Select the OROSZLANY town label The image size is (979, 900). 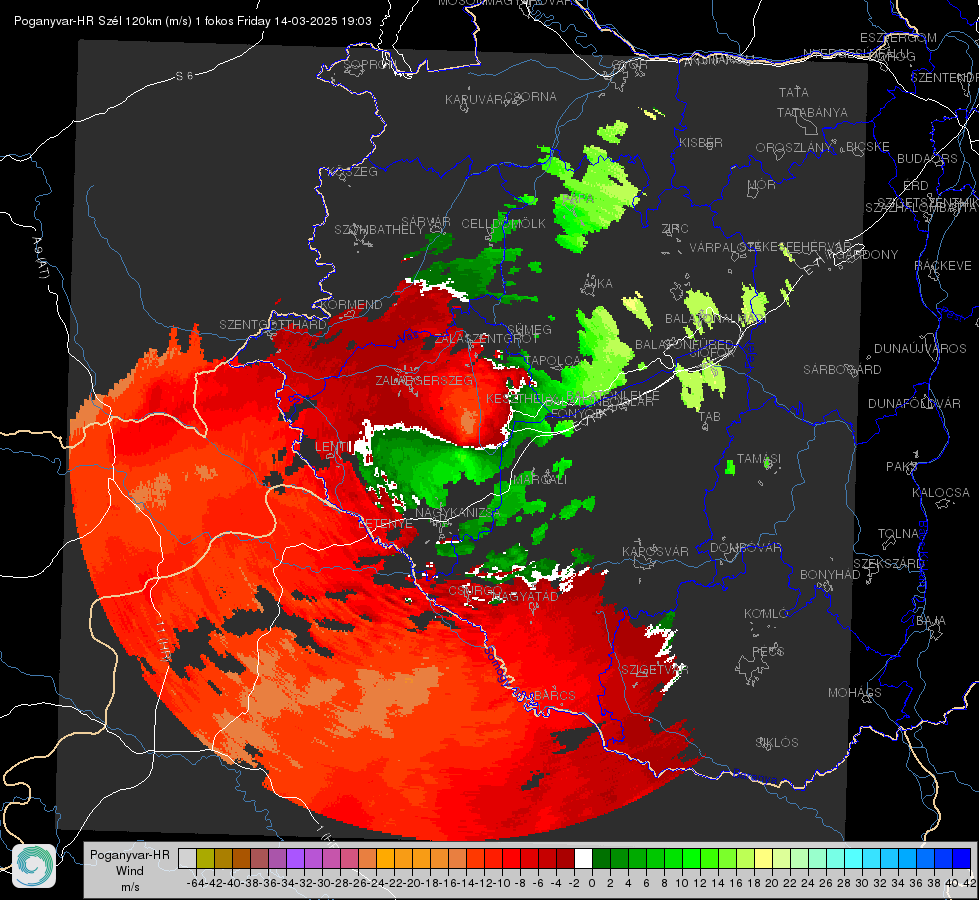pos(794,148)
